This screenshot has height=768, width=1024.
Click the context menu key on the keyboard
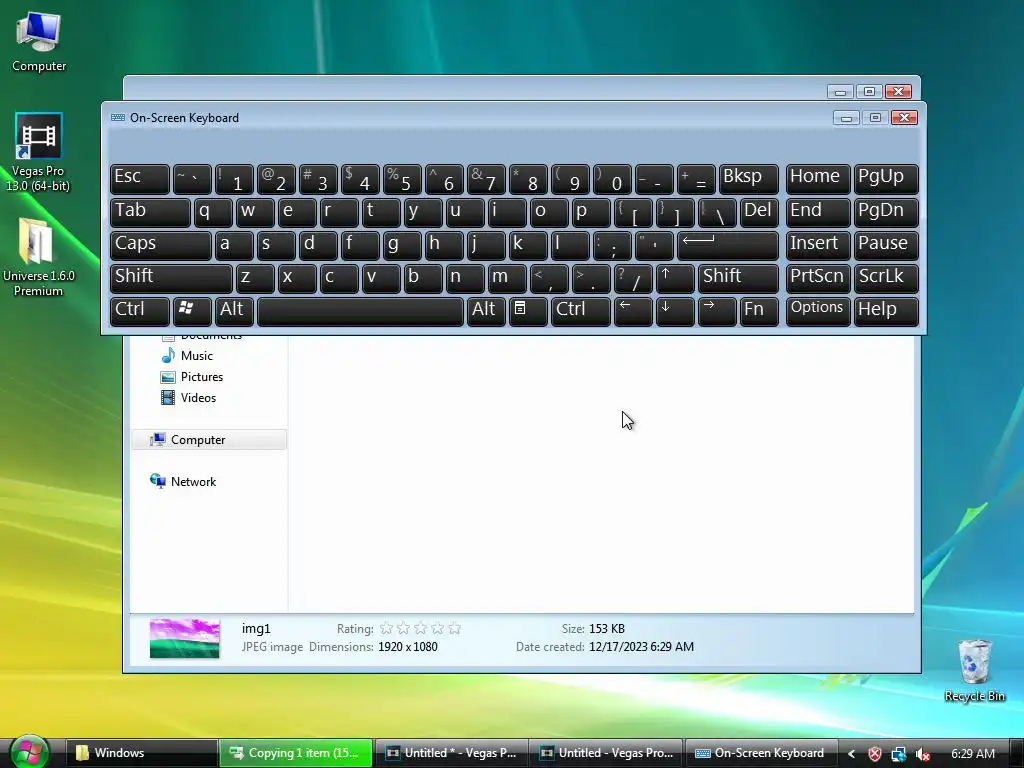coord(528,310)
